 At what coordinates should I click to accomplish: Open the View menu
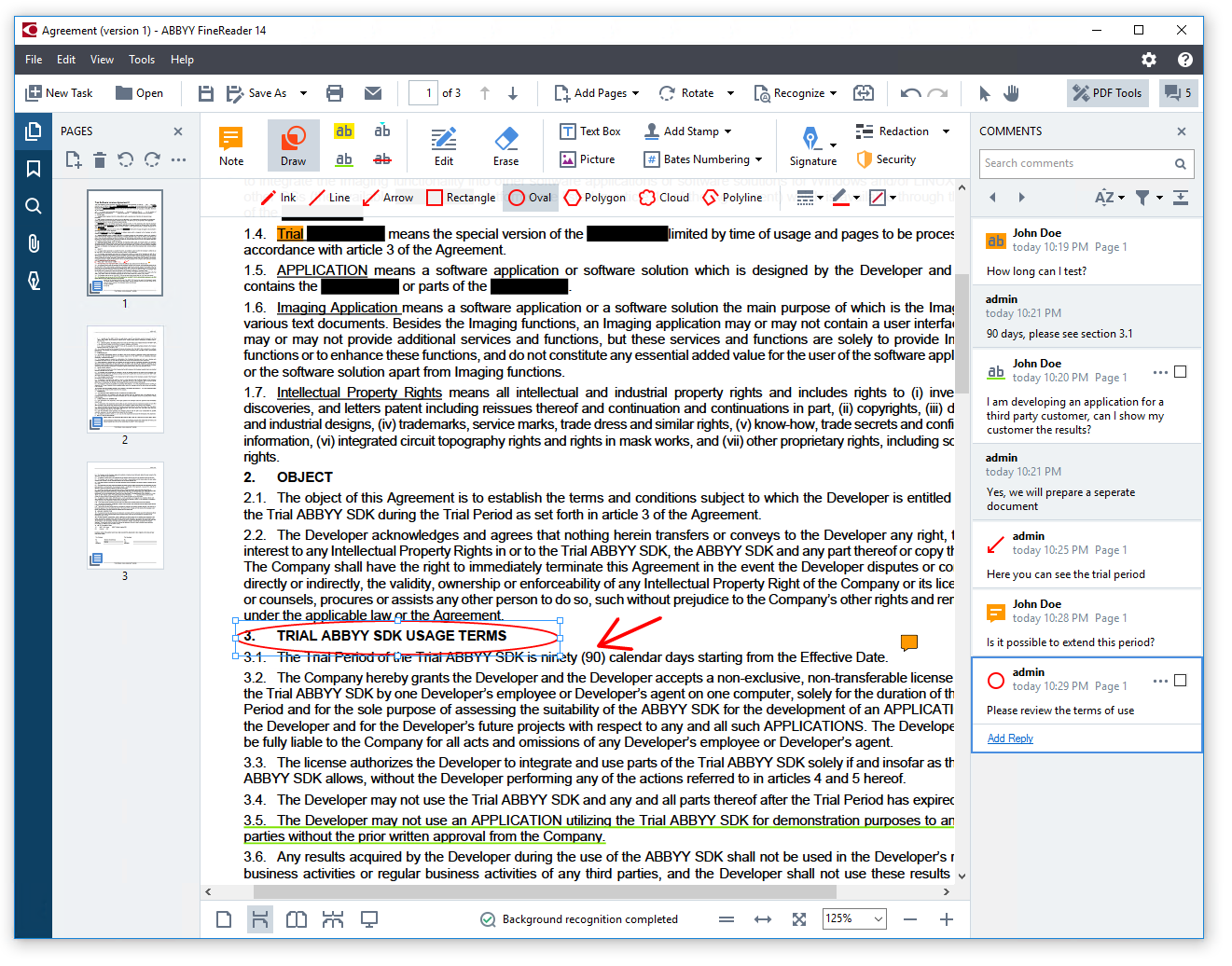coord(102,60)
